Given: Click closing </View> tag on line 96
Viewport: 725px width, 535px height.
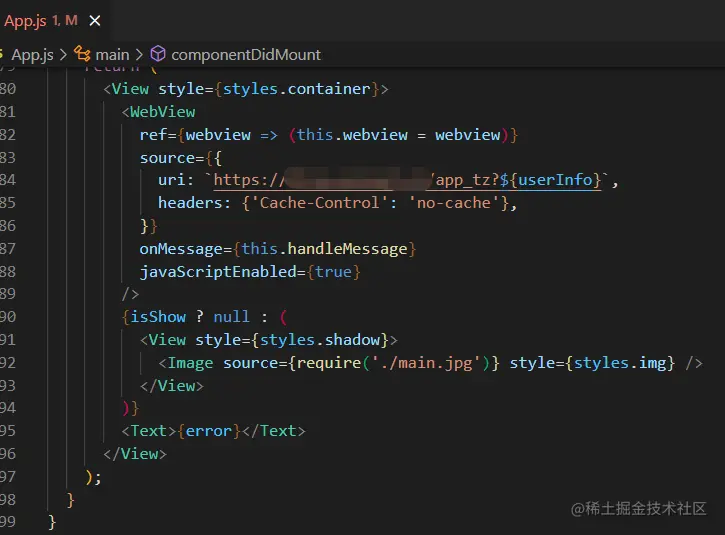Looking at the screenshot, I should tap(135, 454).
